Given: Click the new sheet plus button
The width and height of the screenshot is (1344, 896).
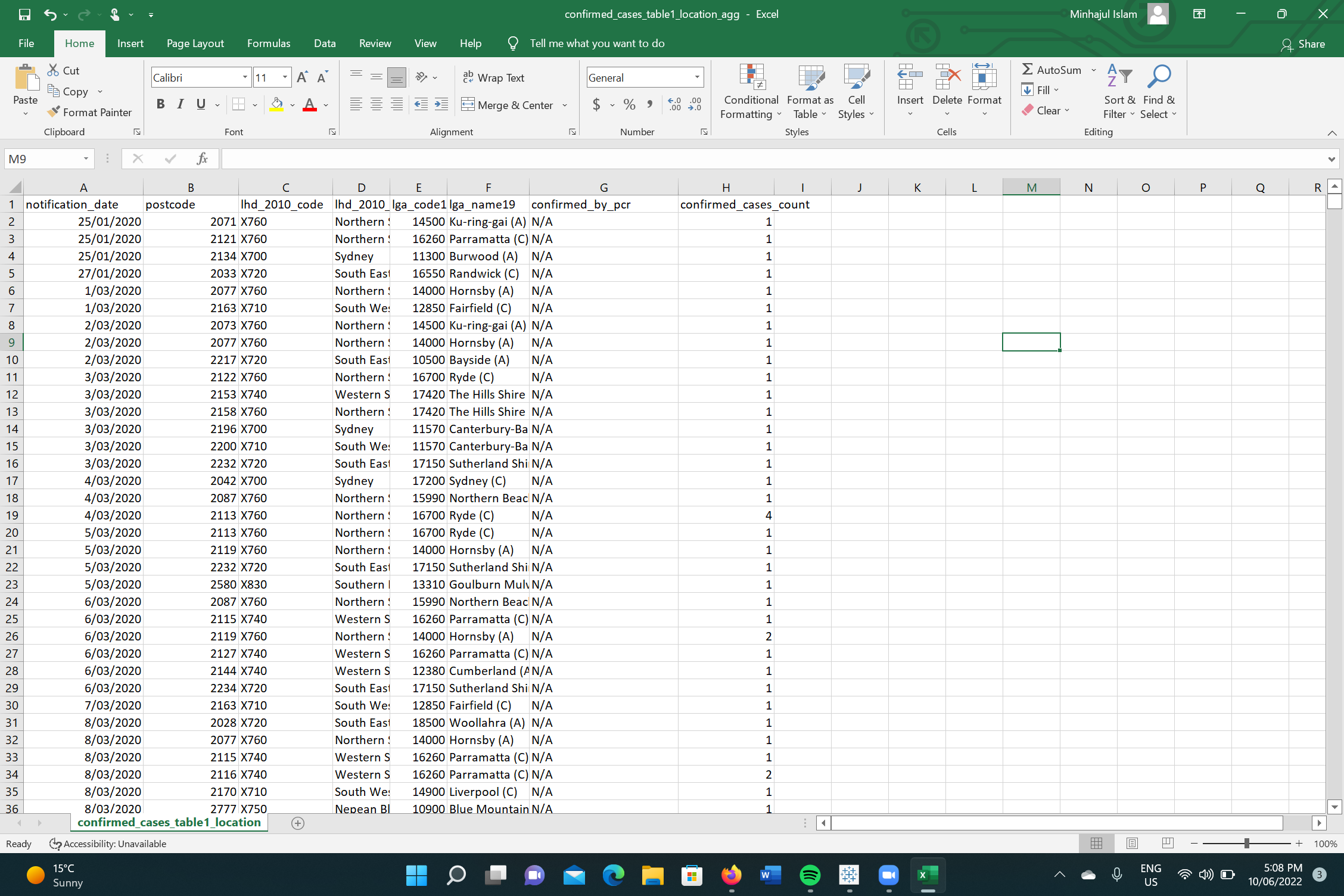Looking at the screenshot, I should point(298,823).
